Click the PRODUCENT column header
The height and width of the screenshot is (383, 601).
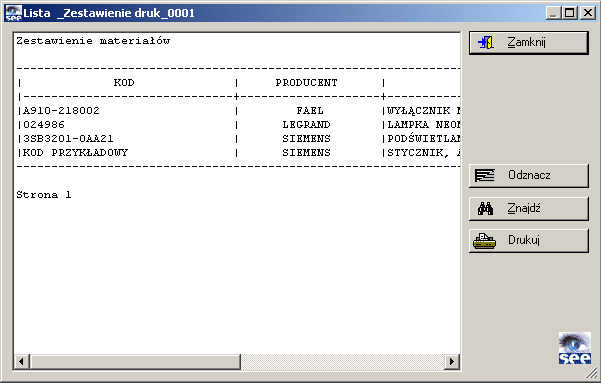tap(306, 83)
